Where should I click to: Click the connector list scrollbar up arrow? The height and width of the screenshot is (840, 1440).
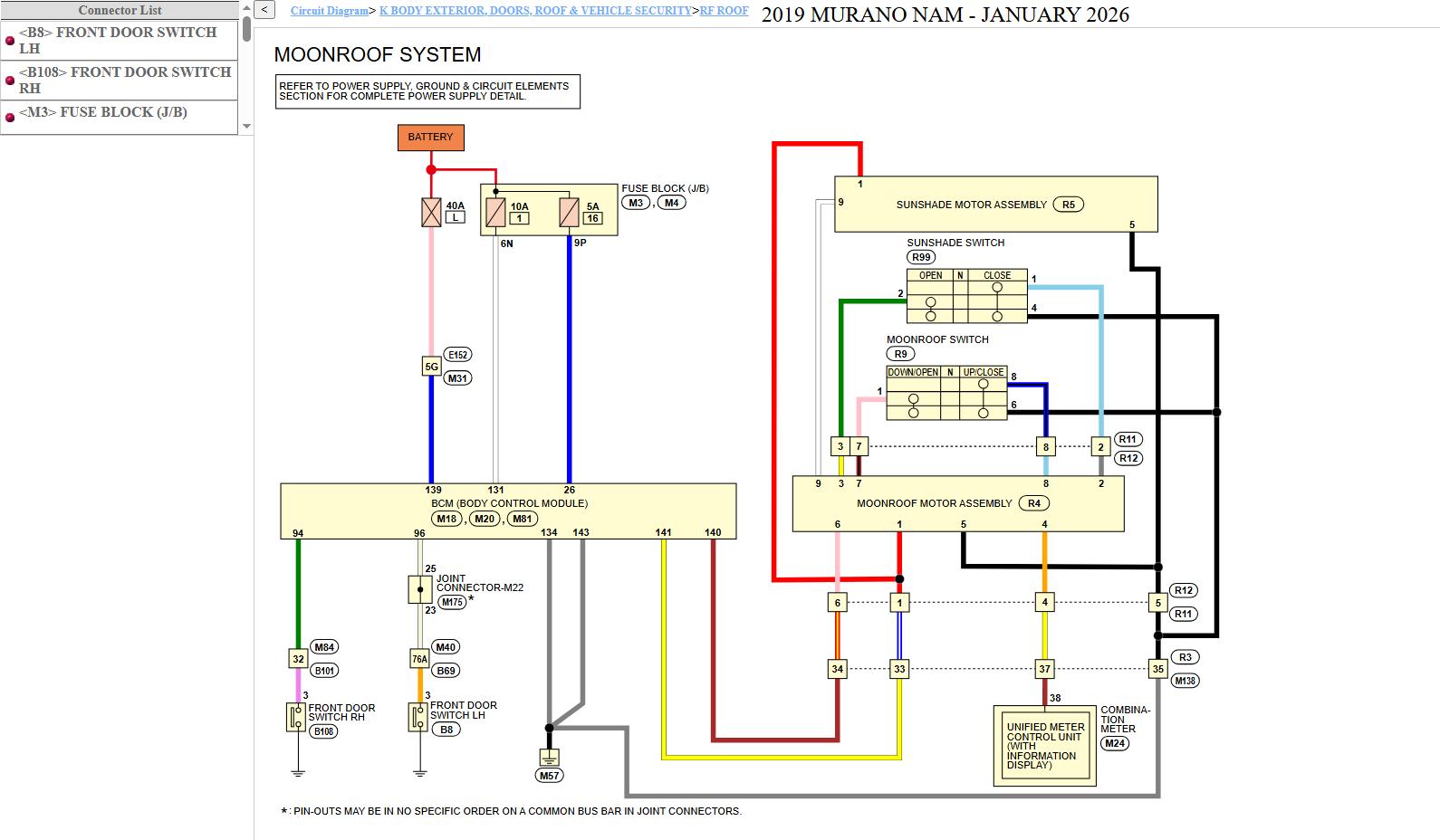(246, 7)
